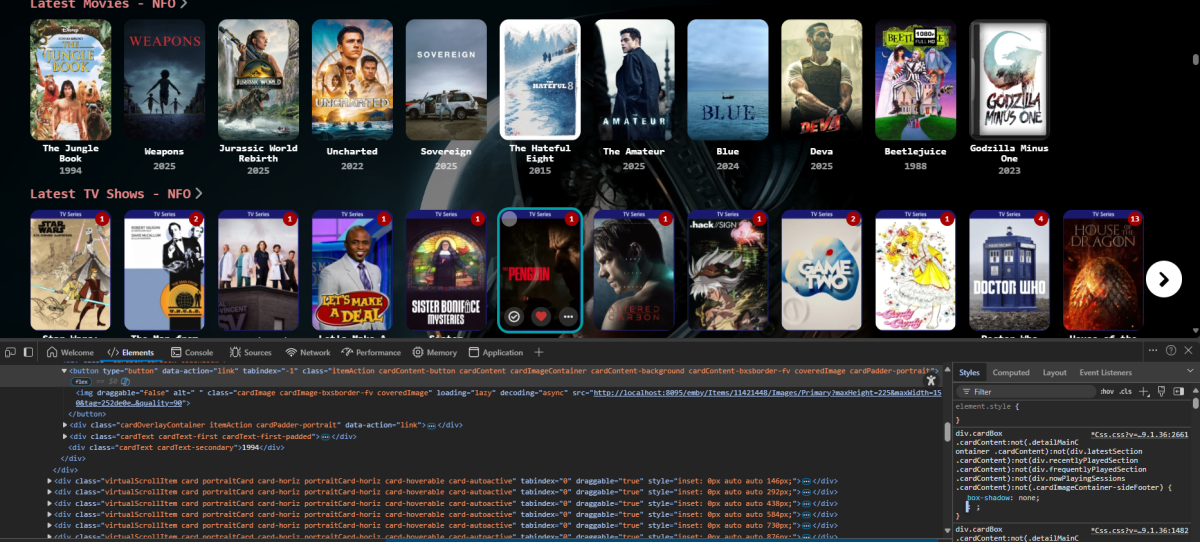This screenshot has width=1200, height=542.
Task: Open the Weapons movie poster
Action: point(164,79)
